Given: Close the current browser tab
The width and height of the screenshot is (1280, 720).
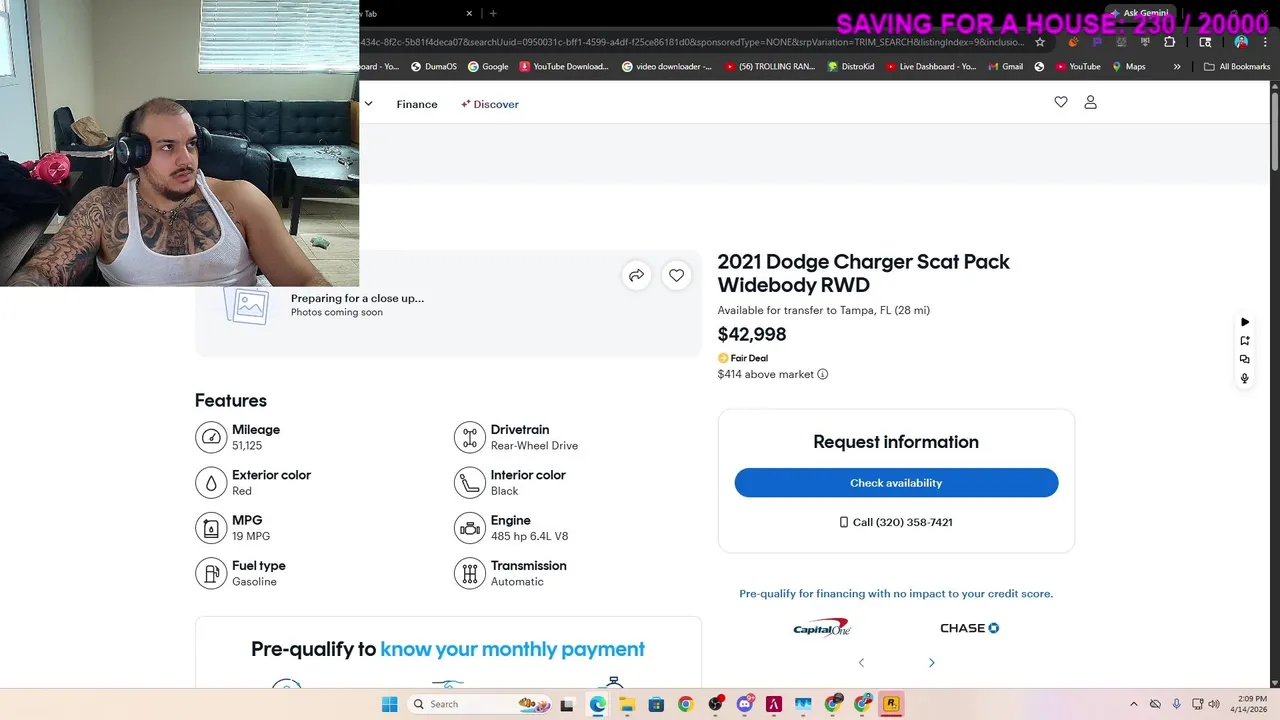Looking at the screenshot, I should (x=469, y=13).
